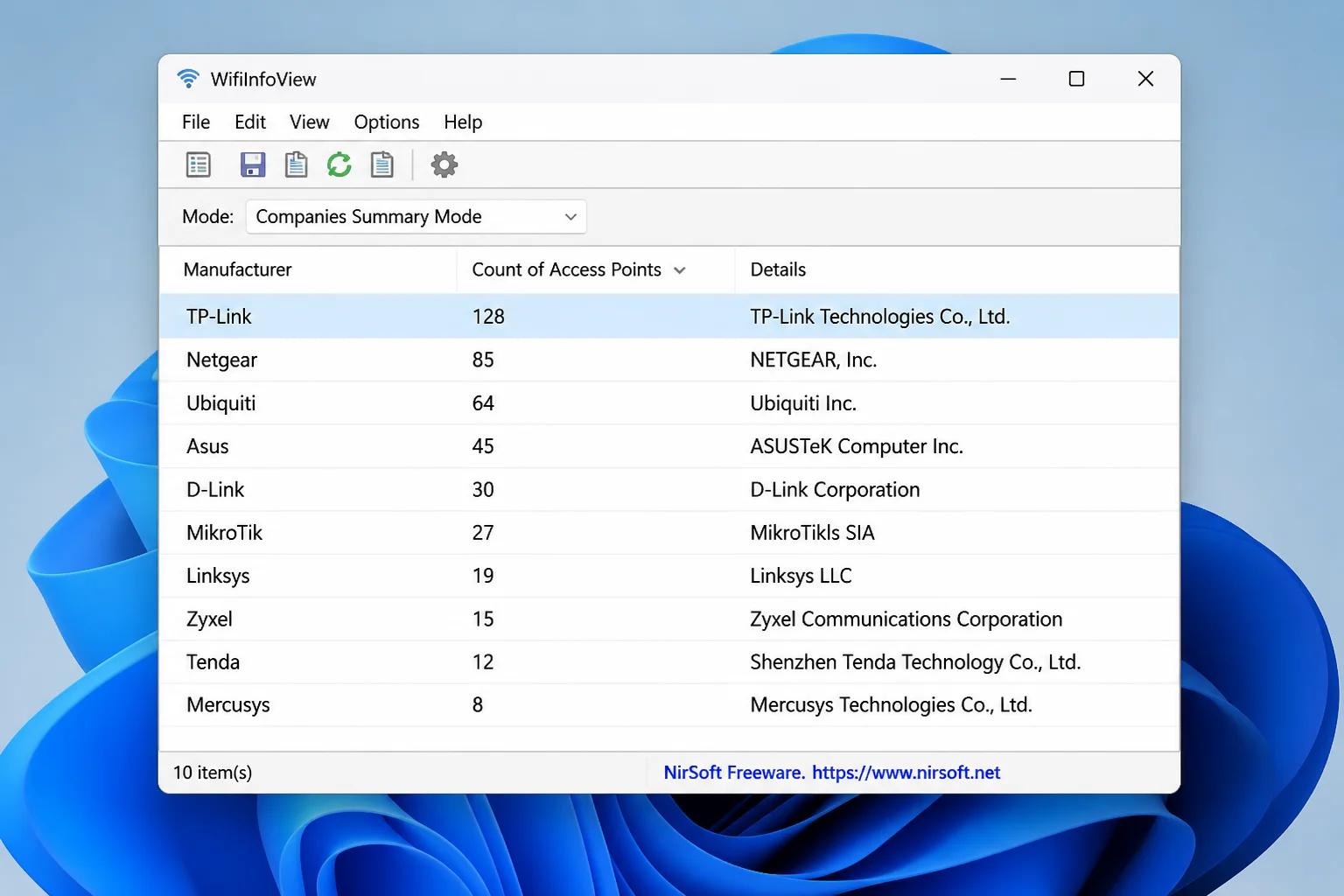The width and height of the screenshot is (1344, 896).
Task: Click the "10 item(s)" status bar text
Action: tap(213, 773)
